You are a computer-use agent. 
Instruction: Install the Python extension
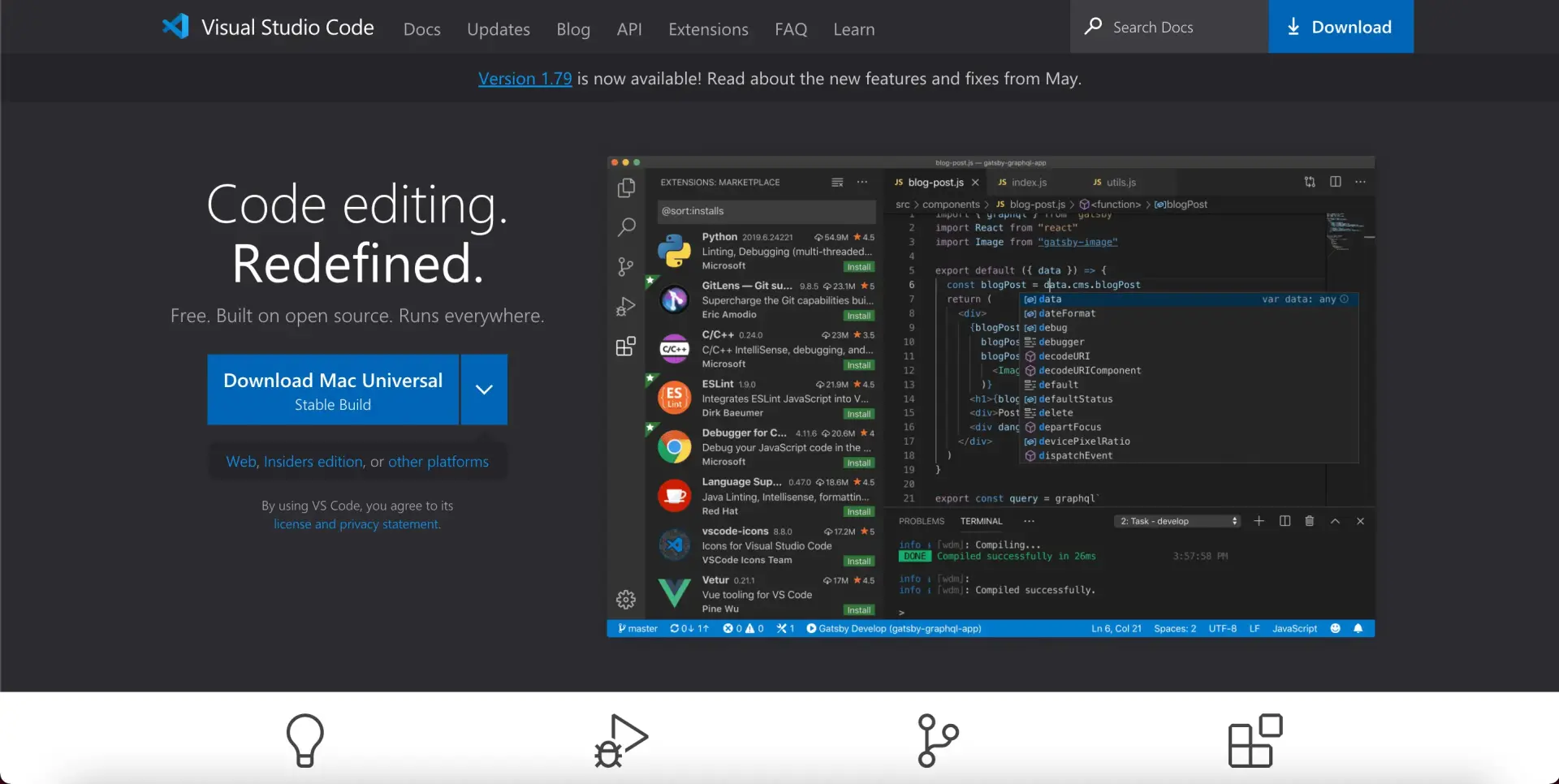[x=858, y=267]
